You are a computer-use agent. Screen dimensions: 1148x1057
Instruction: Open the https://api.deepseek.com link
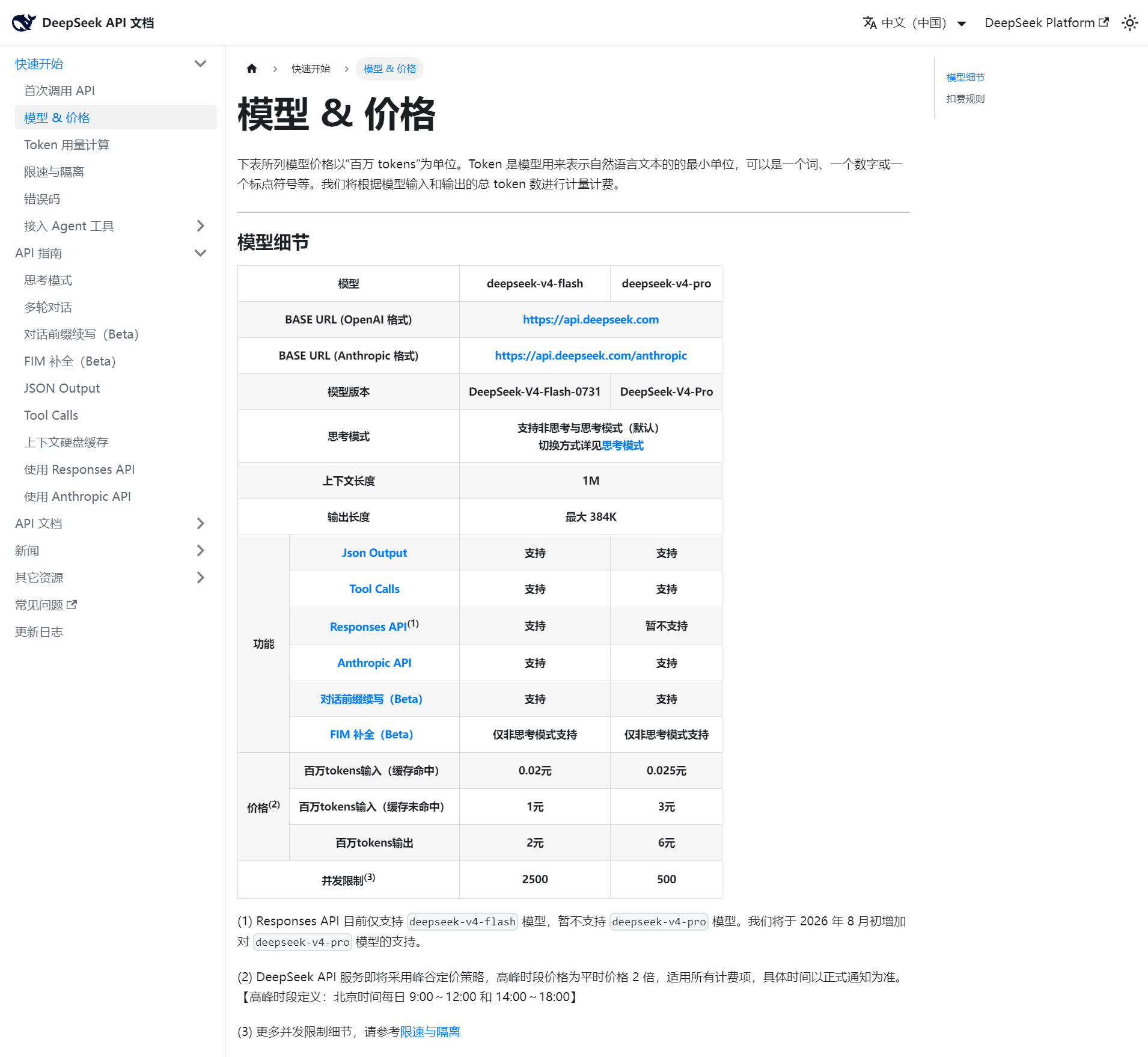point(591,319)
